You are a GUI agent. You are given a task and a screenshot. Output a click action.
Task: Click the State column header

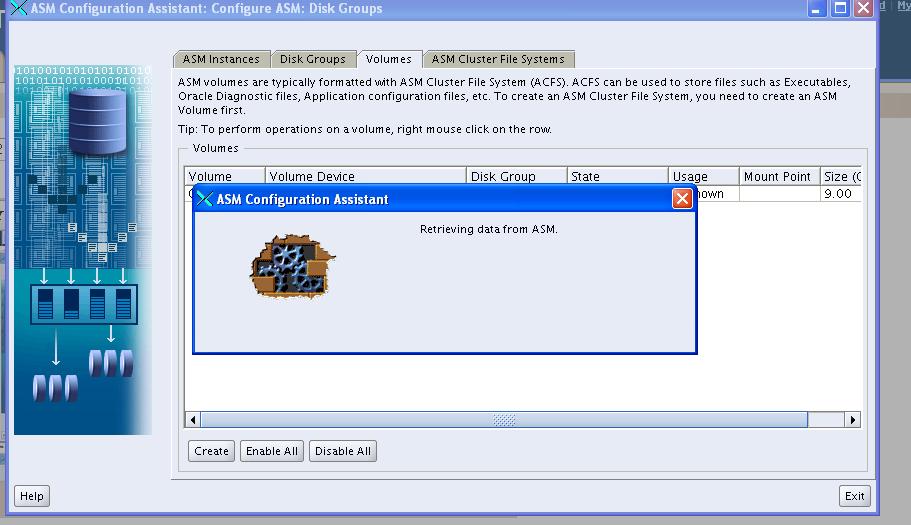[617, 176]
